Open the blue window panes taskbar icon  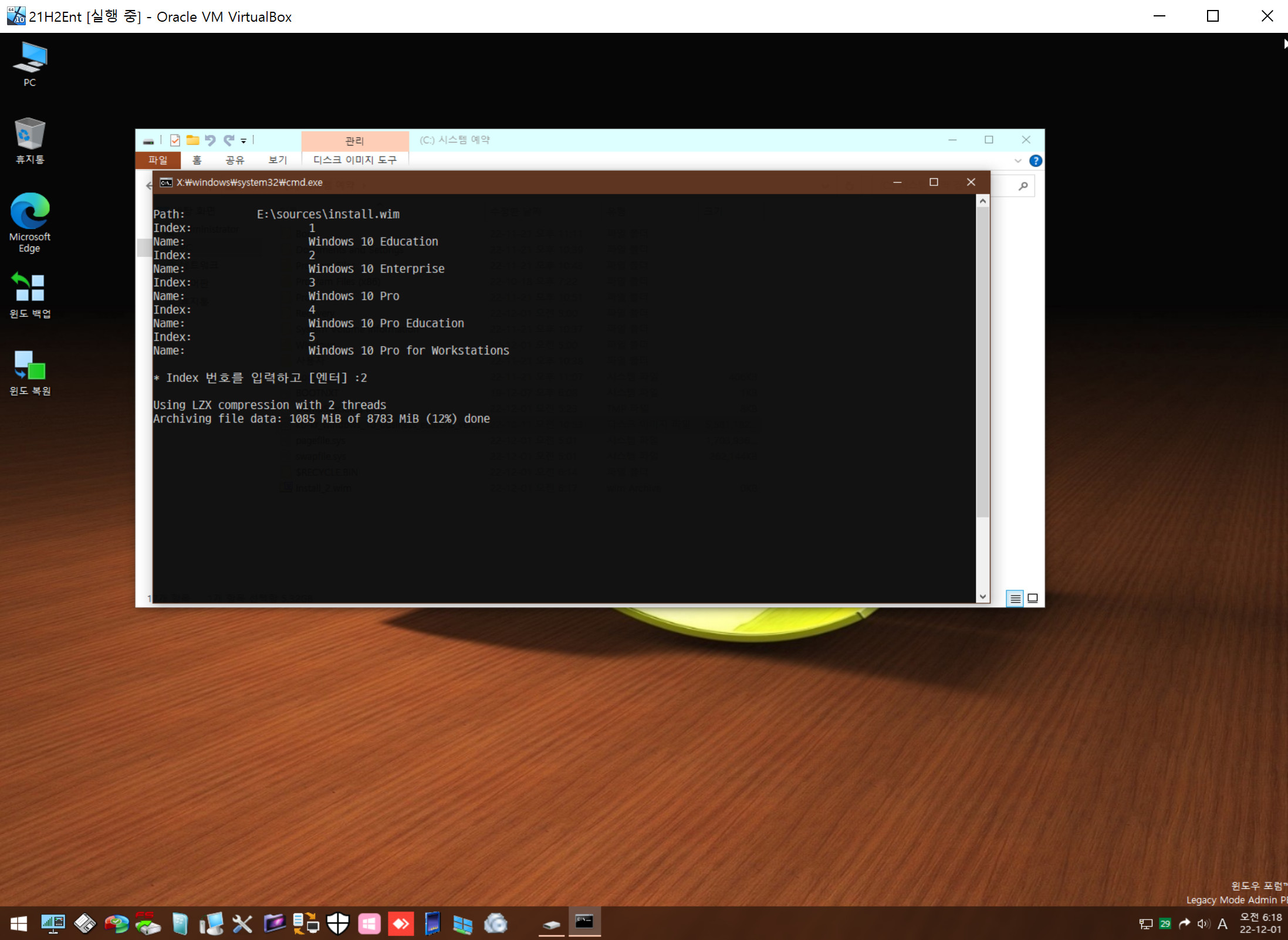[463, 924]
